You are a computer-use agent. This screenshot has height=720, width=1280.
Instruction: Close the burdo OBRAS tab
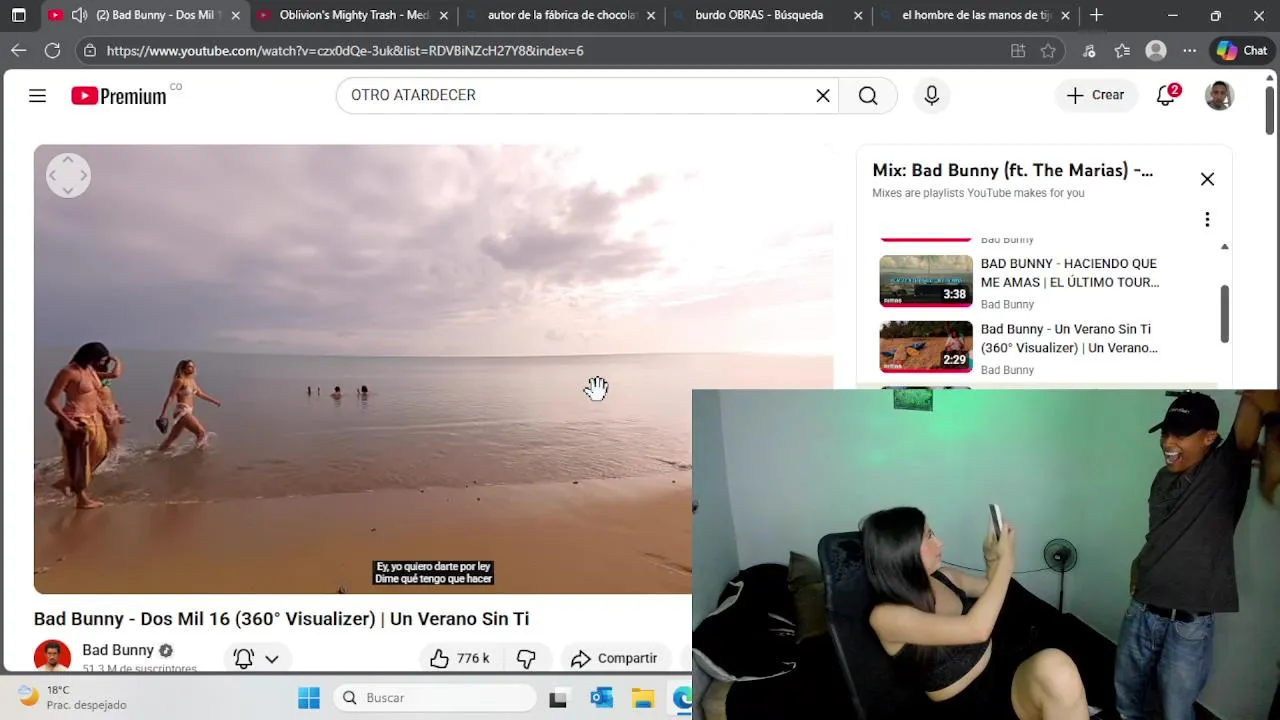click(x=858, y=16)
